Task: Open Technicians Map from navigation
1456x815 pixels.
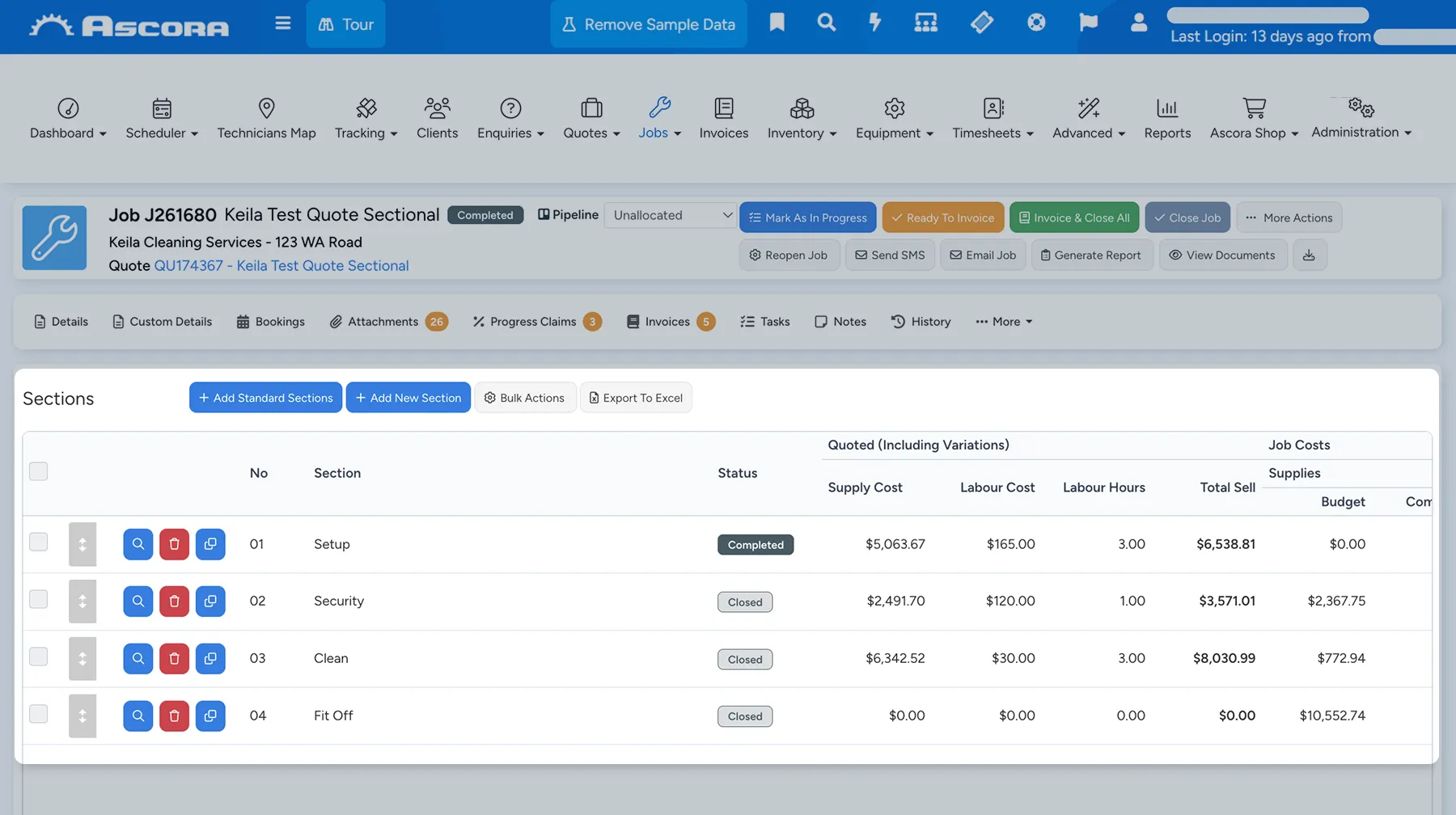Action: pos(266,118)
